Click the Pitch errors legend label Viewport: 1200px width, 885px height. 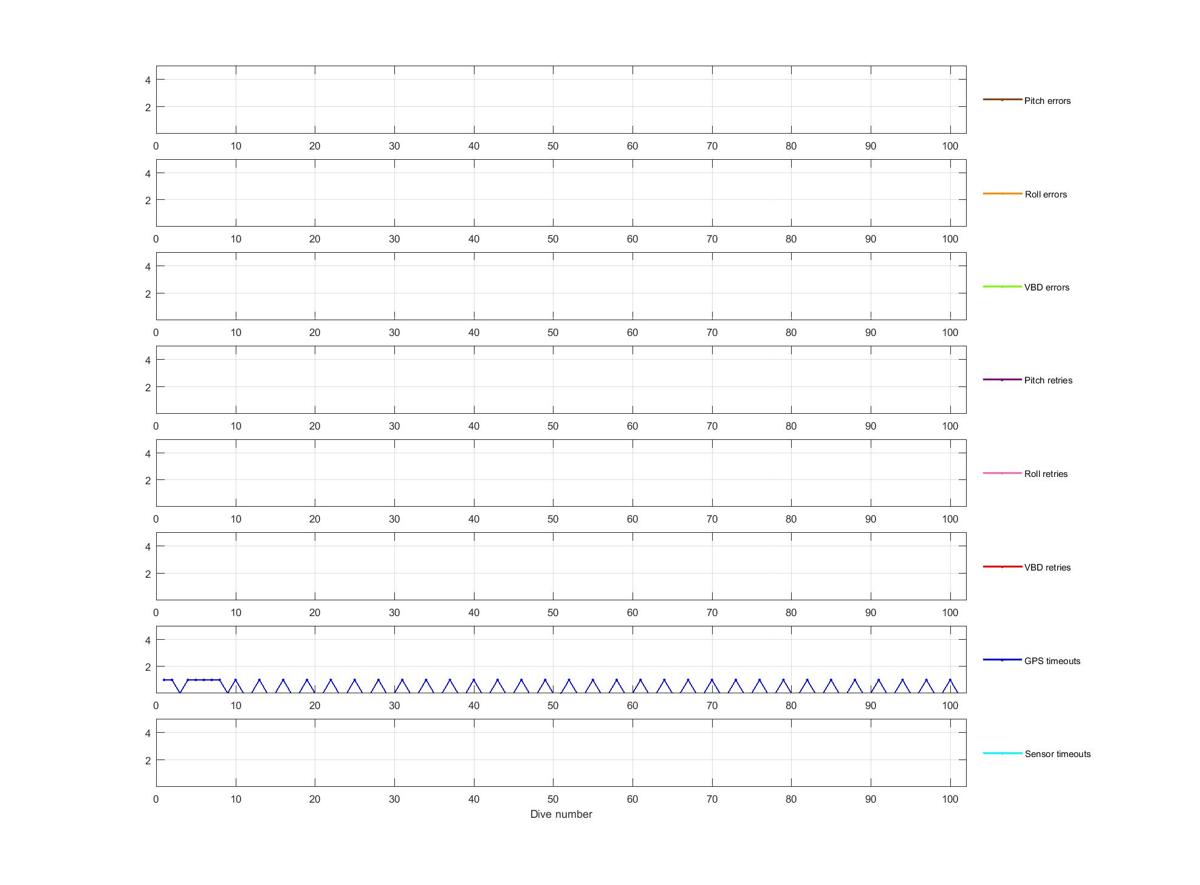tap(1047, 101)
